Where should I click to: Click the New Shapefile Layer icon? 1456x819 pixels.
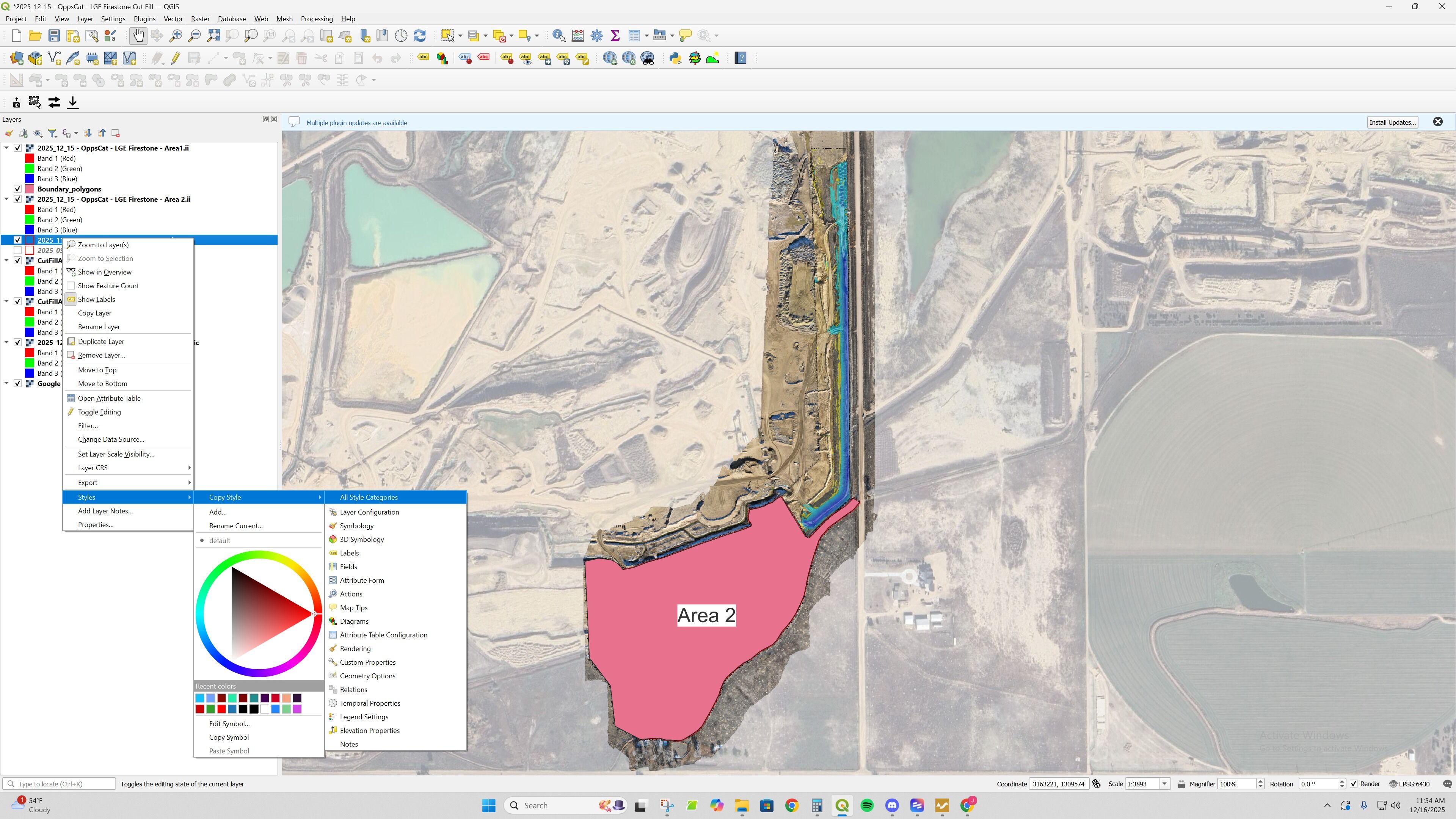click(54, 58)
